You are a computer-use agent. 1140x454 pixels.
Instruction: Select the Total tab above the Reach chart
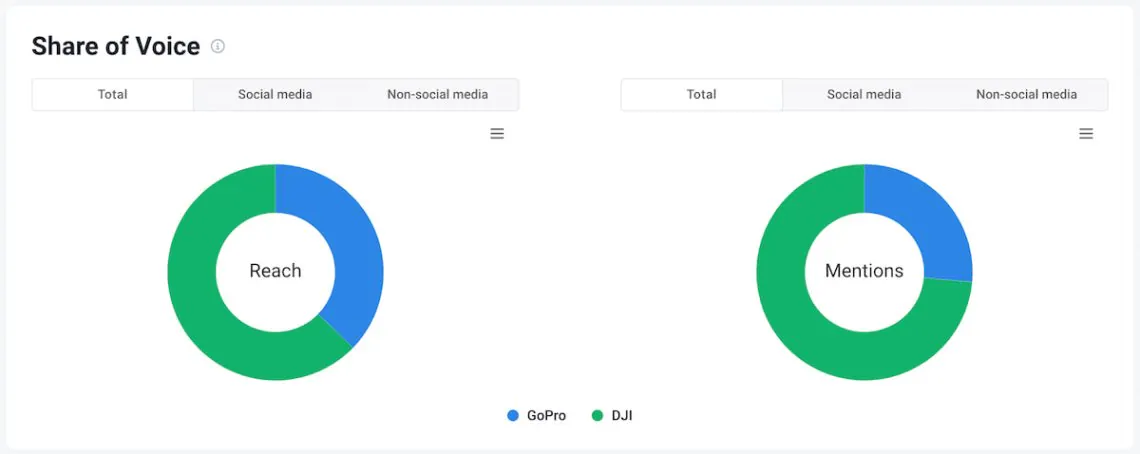[x=113, y=95]
